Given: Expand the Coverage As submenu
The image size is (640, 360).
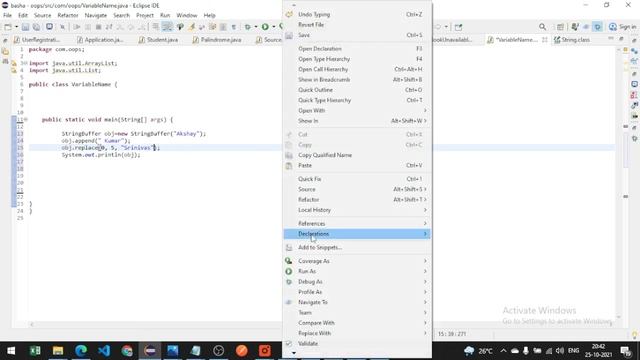Looking at the screenshot, I should pos(357,261).
